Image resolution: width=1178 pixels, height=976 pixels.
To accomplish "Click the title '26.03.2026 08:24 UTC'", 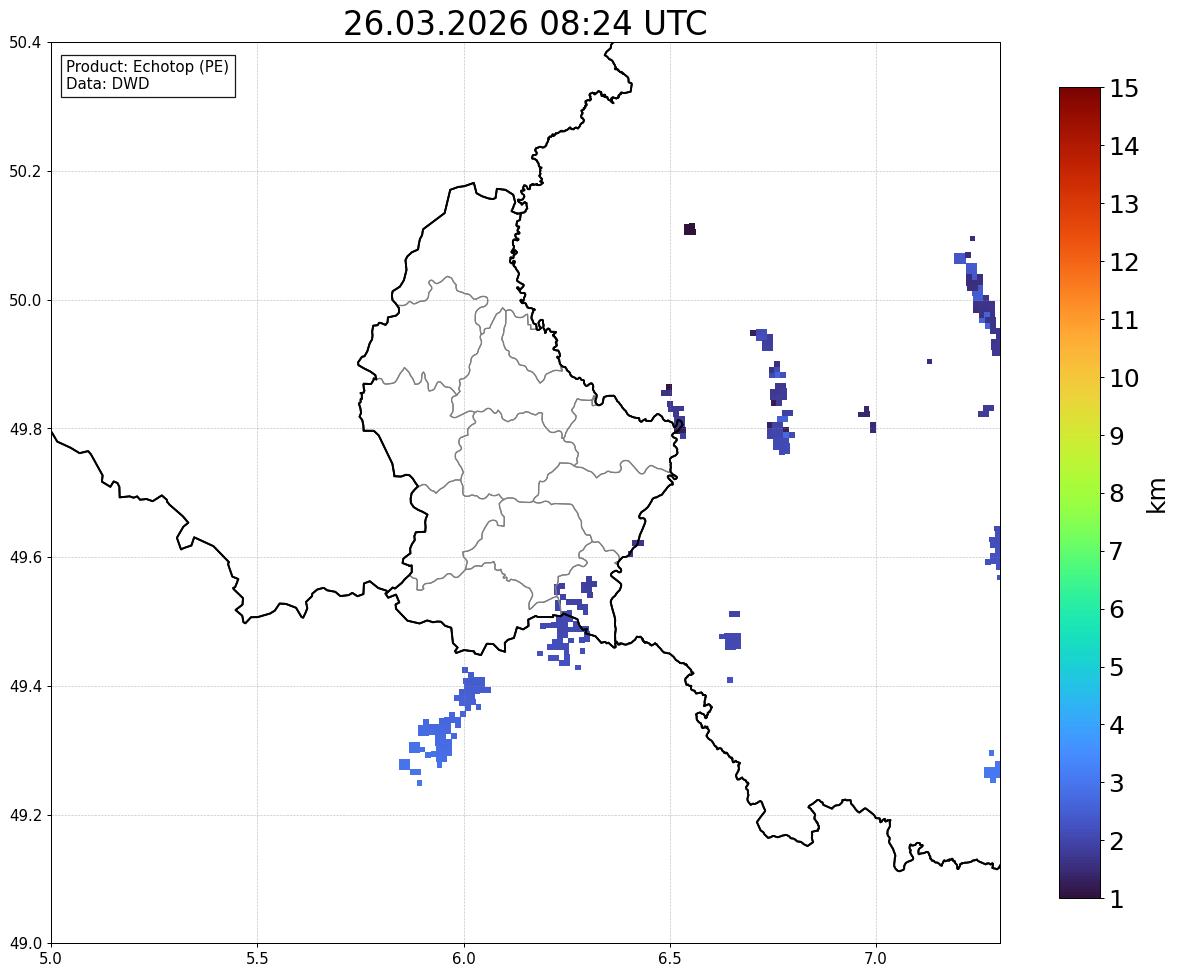I will tap(525, 23).
